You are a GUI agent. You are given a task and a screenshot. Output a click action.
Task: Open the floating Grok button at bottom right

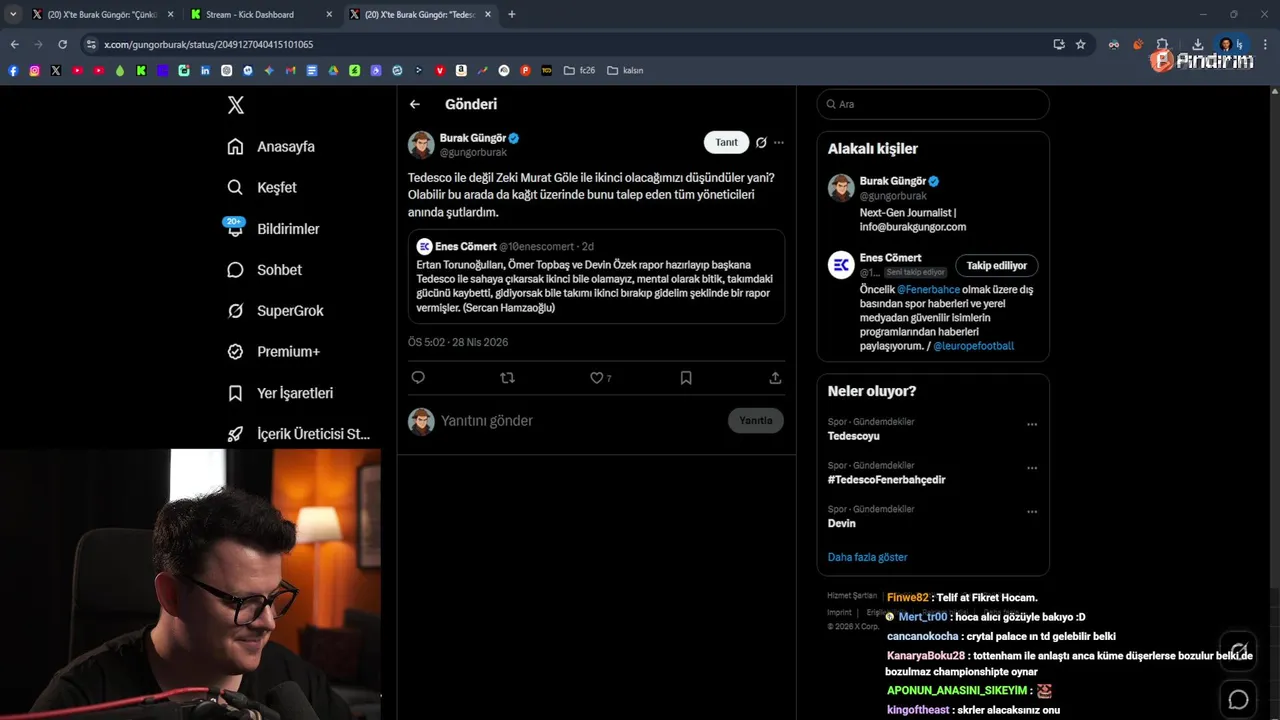point(1238,650)
